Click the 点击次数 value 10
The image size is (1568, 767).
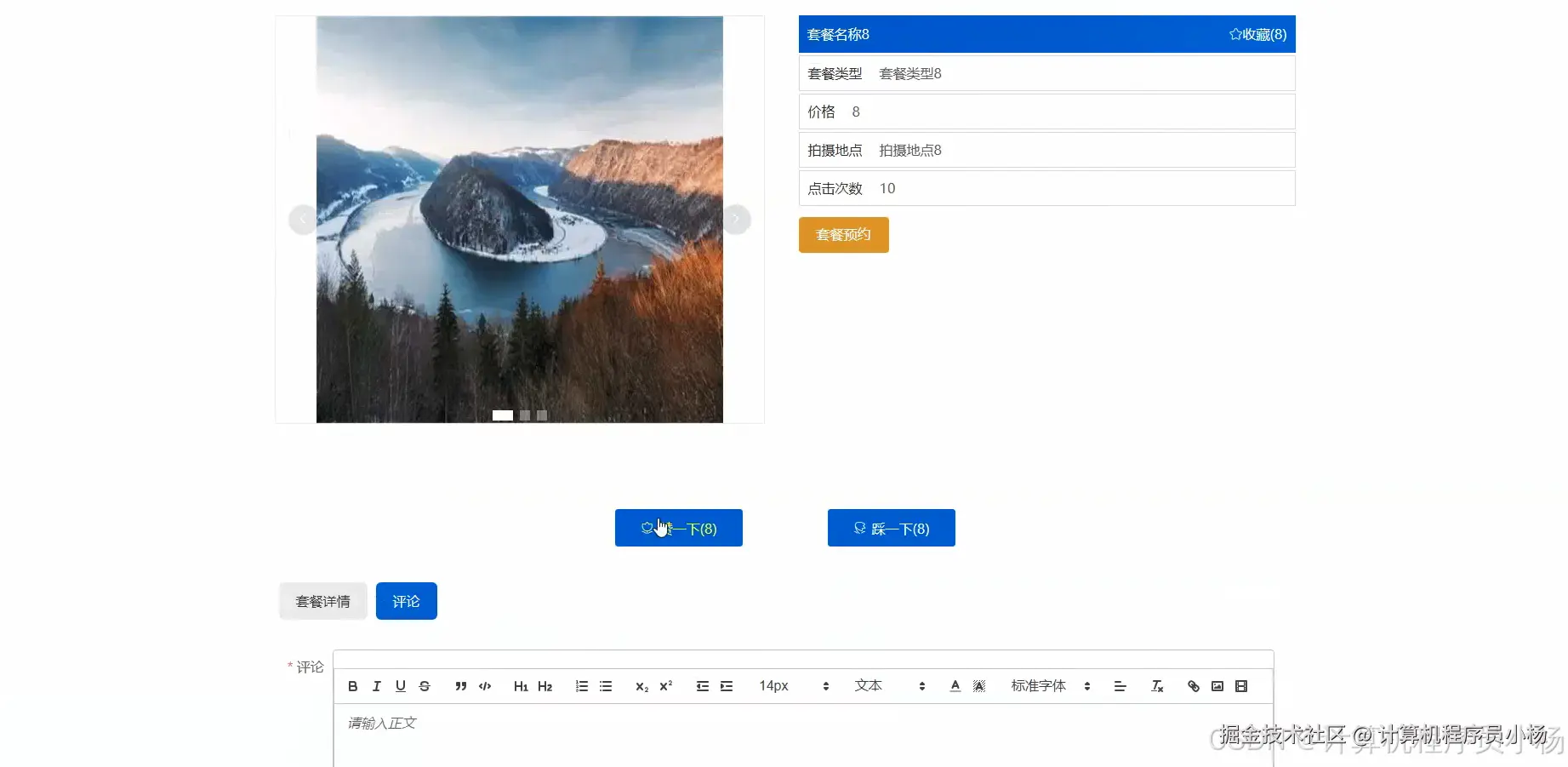click(x=887, y=189)
